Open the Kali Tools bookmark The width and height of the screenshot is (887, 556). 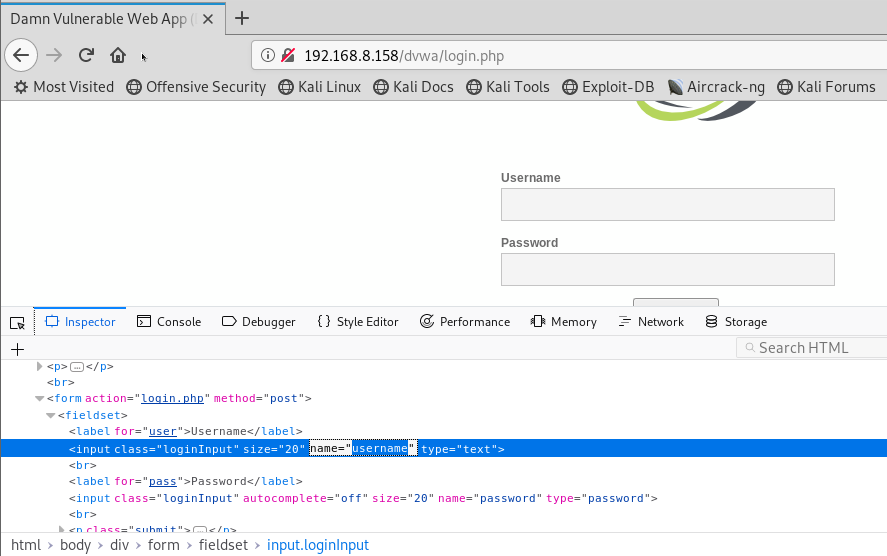[508, 87]
